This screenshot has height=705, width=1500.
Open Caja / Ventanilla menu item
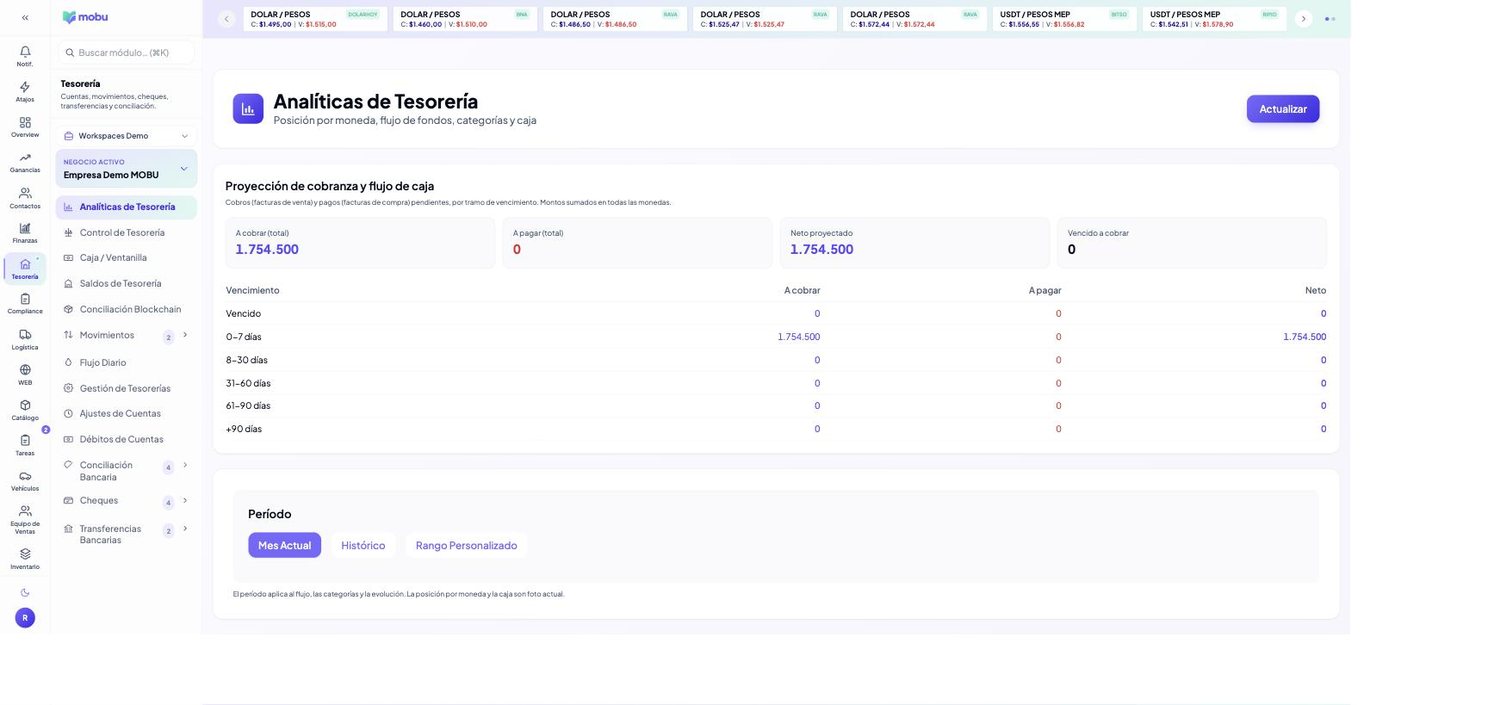[126, 258]
